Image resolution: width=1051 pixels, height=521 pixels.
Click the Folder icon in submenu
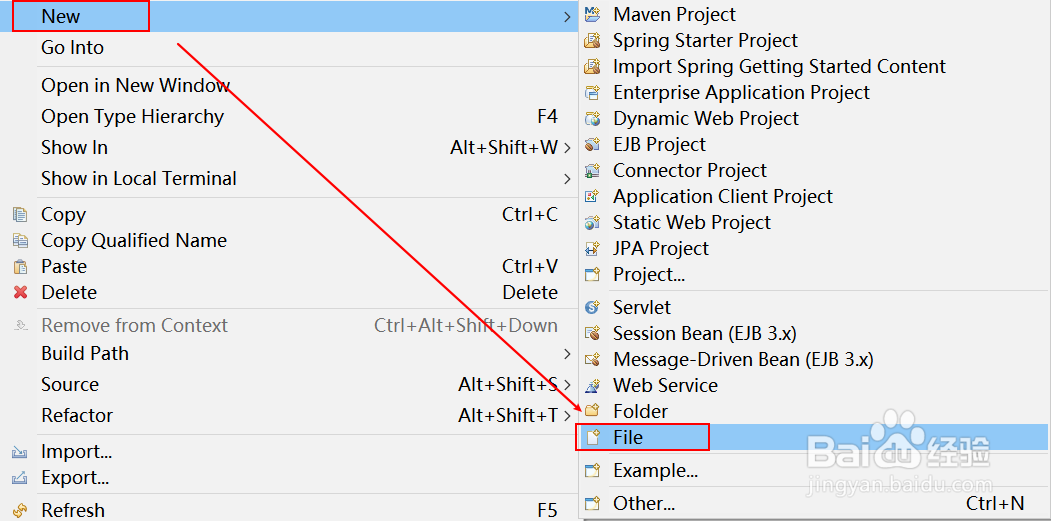(x=593, y=411)
